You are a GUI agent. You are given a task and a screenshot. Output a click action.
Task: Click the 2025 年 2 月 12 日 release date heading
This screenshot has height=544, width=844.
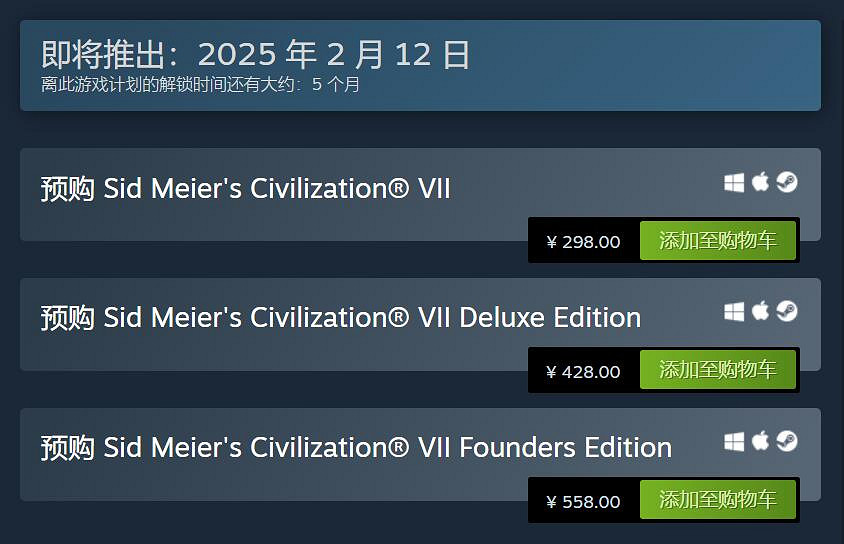tap(255, 55)
